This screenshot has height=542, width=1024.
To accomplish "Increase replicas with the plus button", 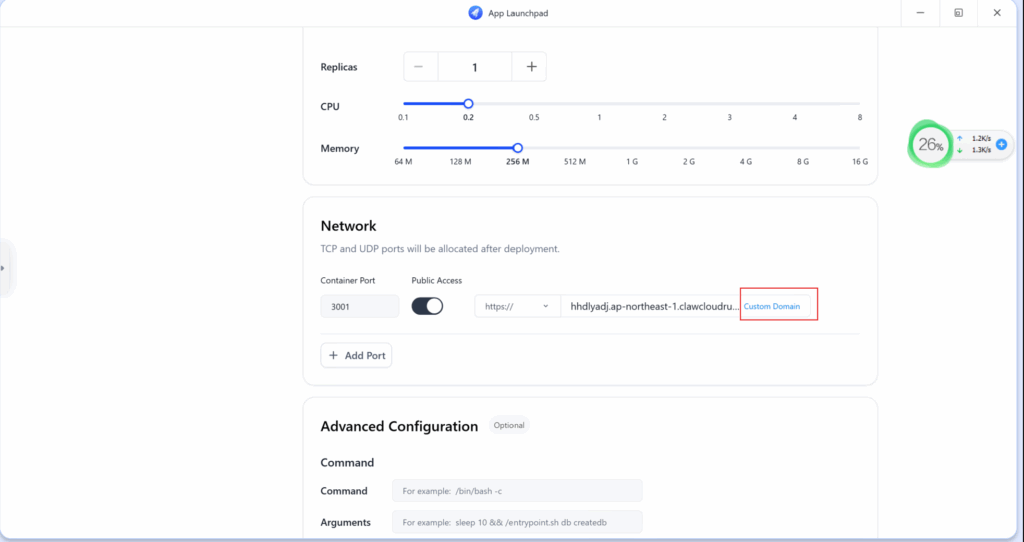I will (x=530, y=67).
